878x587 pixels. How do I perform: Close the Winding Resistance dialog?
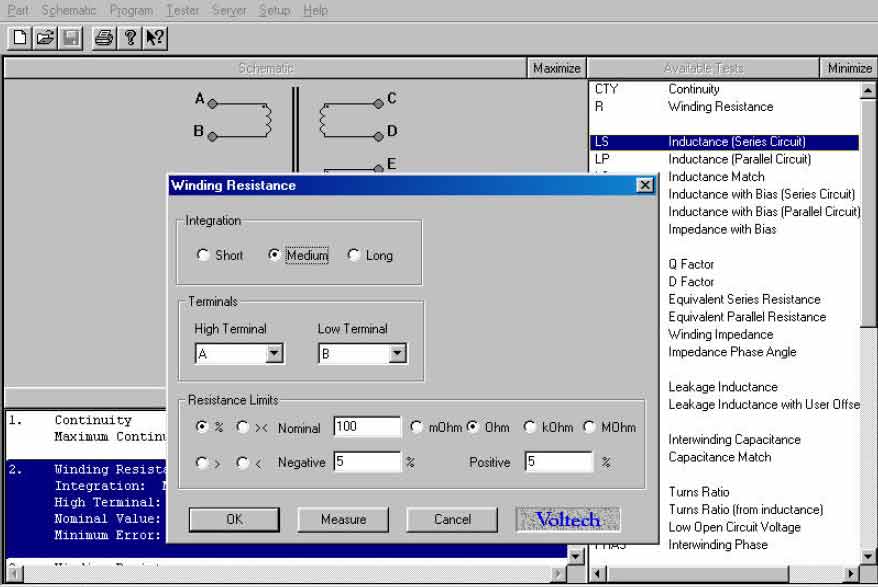point(645,185)
